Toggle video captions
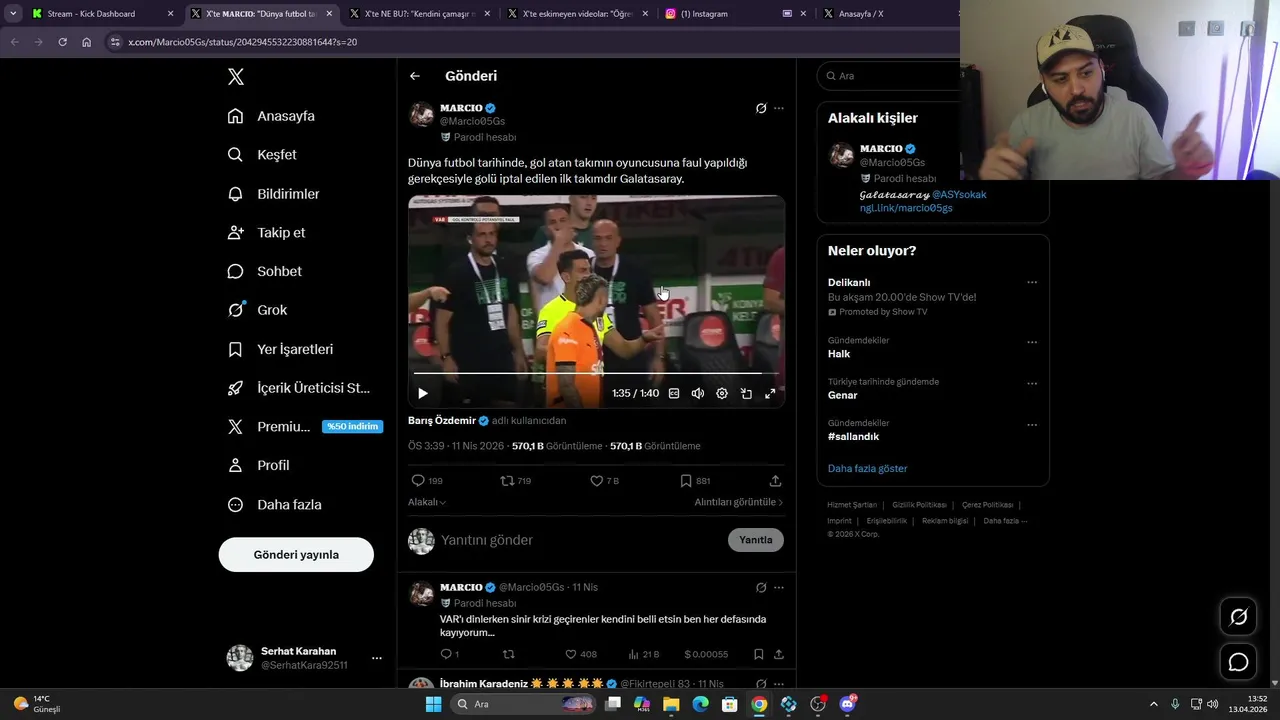1280x720 pixels. click(x=674, y=394)
